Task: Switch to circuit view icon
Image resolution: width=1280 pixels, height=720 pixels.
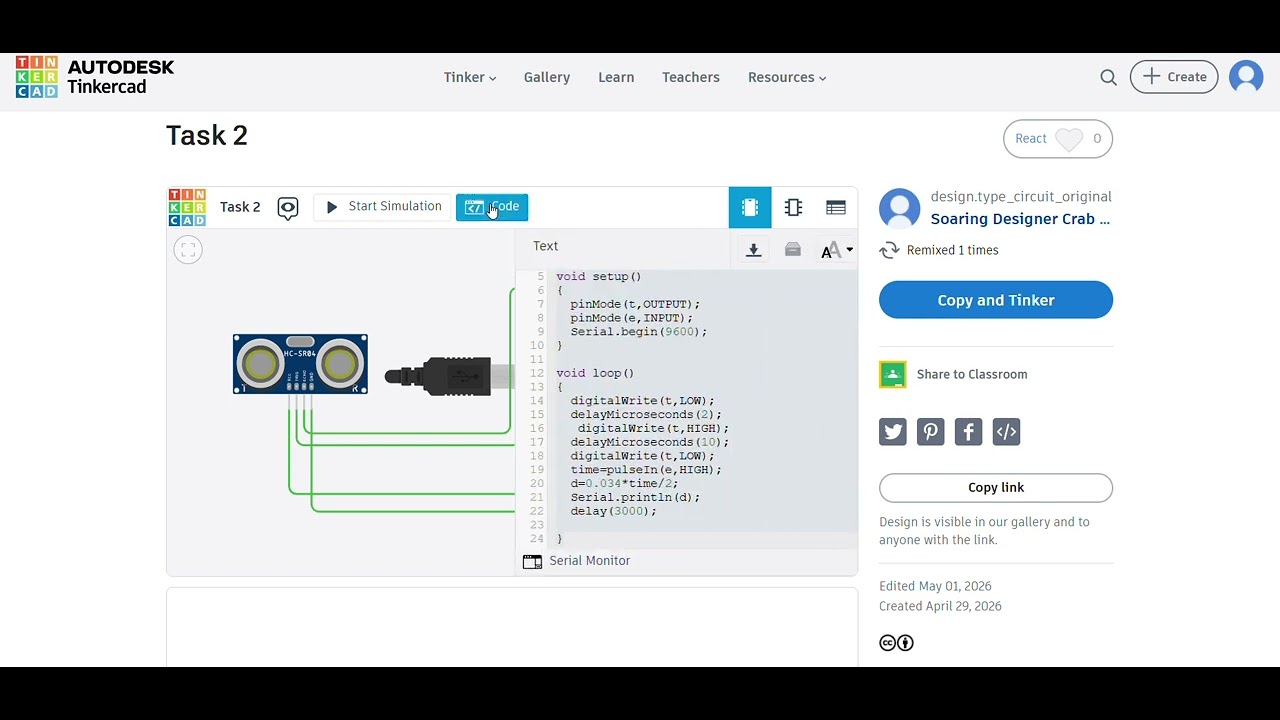Action: click(750, 207)
